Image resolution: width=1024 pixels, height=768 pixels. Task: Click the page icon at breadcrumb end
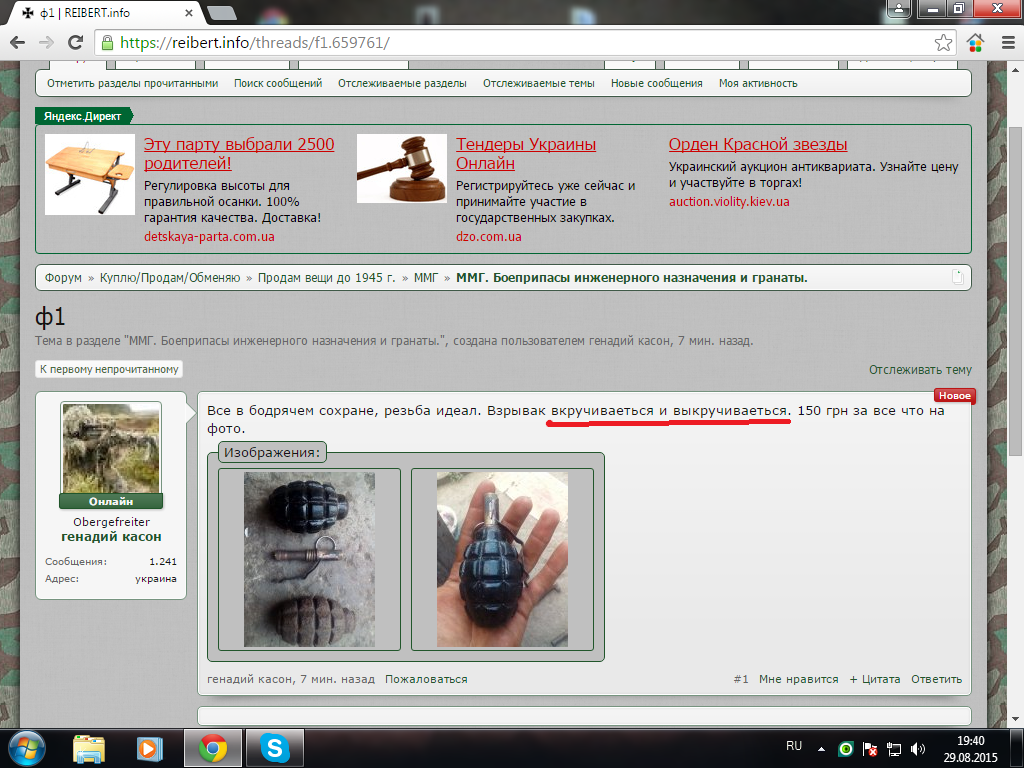point(958,278)
